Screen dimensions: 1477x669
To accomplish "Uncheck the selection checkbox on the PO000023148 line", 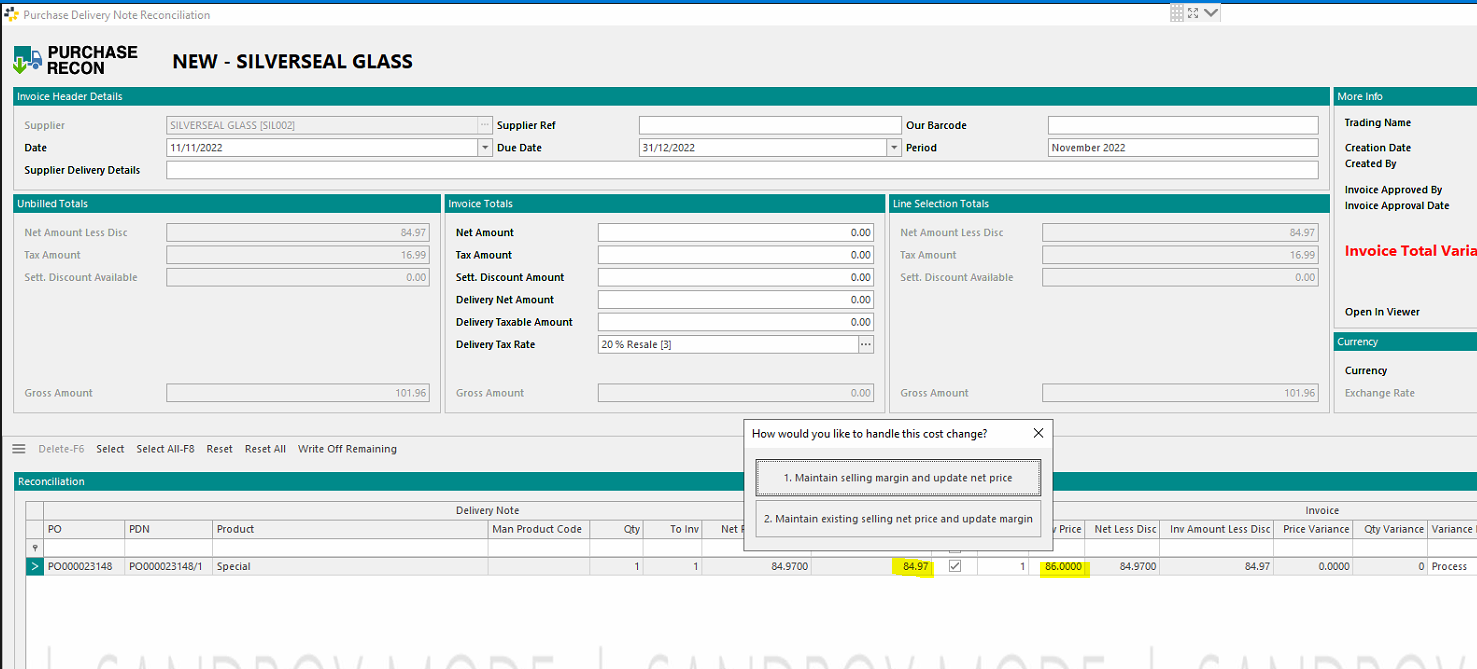I will coord(956,566).
